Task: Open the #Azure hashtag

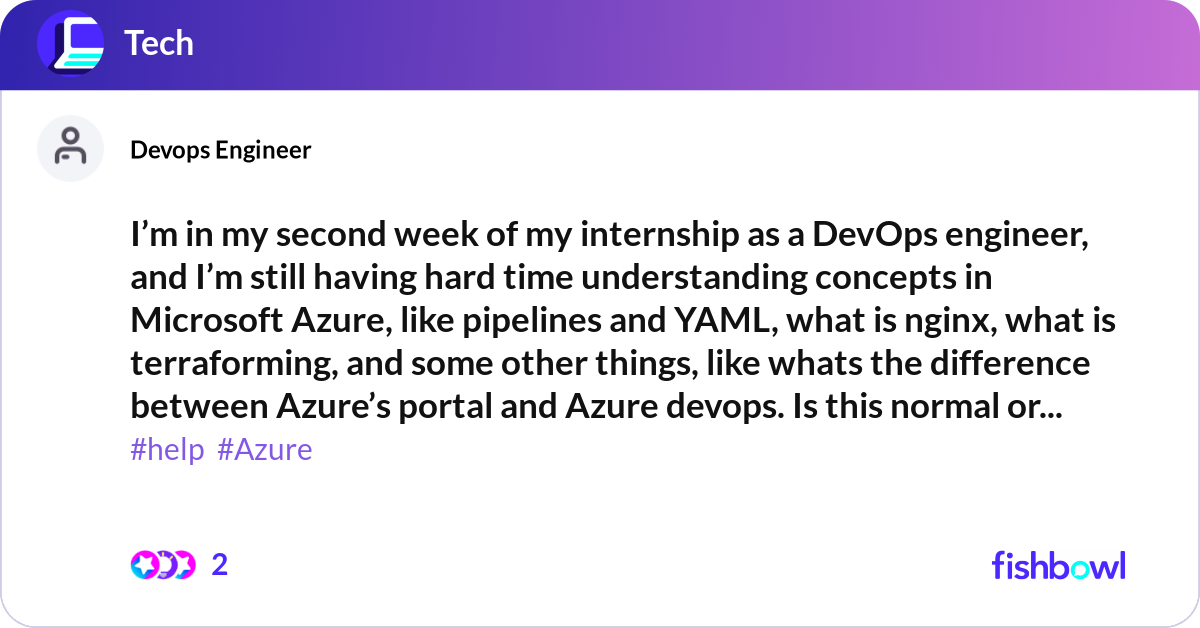Action: (266, 449)
